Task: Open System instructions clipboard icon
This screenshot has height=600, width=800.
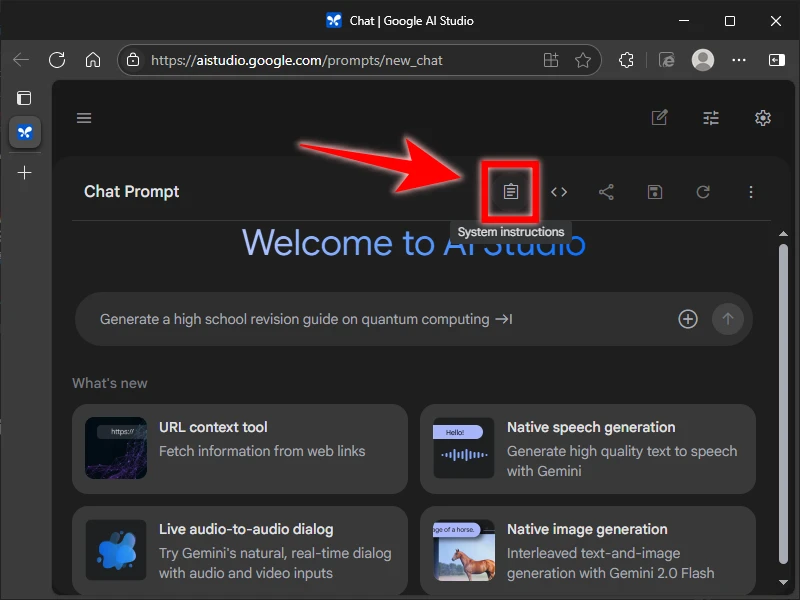Action: point(511,192)
